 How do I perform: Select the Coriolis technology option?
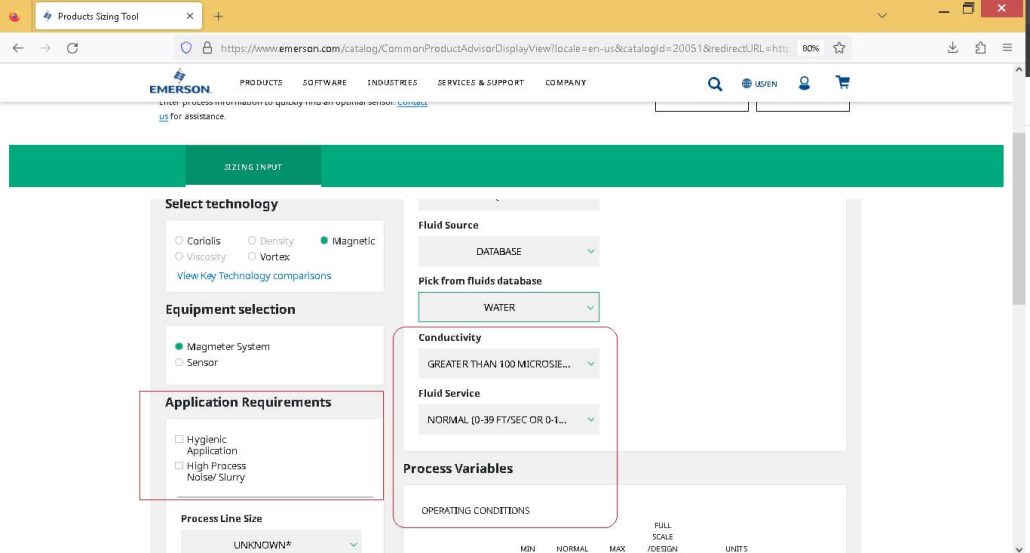pyautogui.click(x=179, y=240)
